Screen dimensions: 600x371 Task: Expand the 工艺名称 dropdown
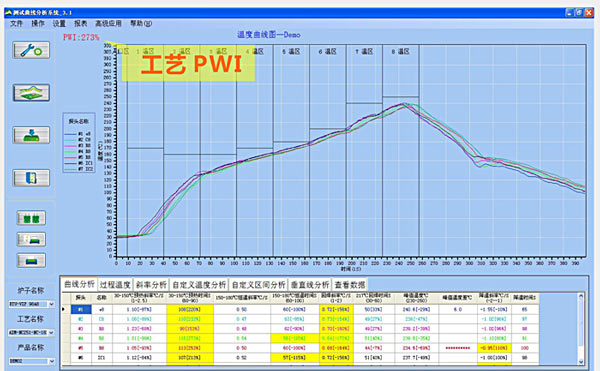point(51,333)
